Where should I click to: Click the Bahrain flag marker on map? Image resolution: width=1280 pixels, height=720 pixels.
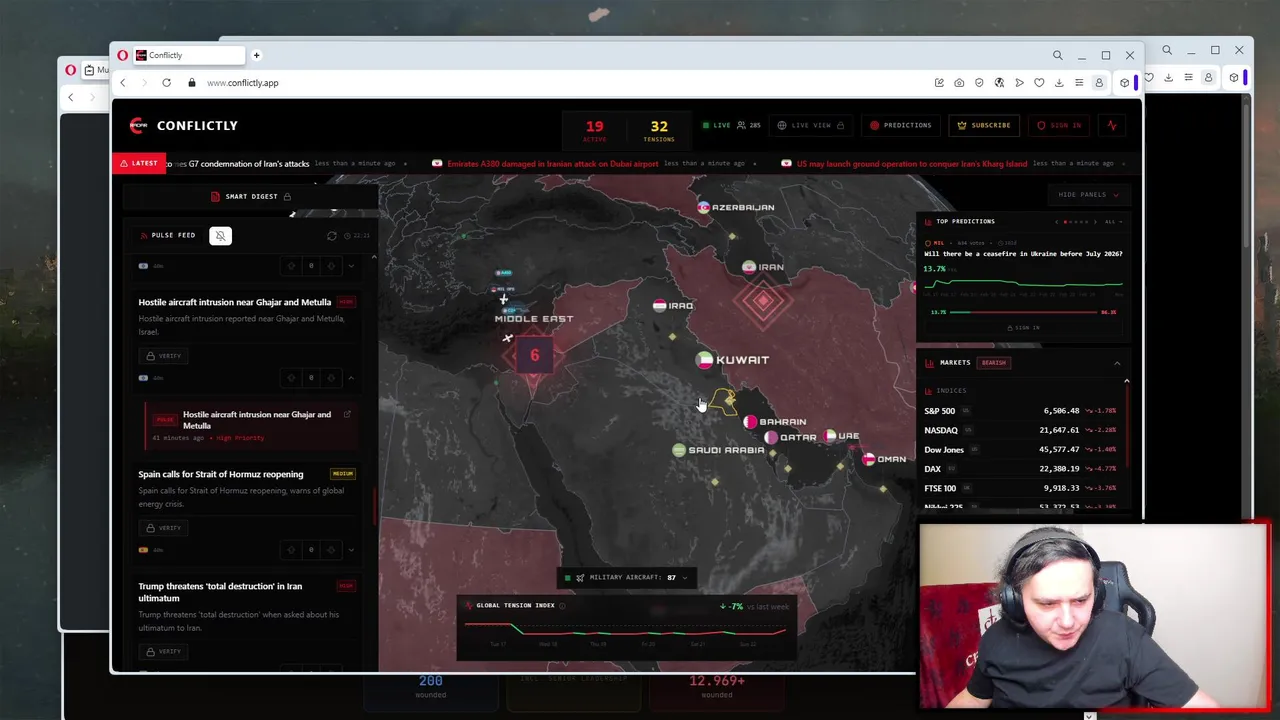click(x=750, y=422)
